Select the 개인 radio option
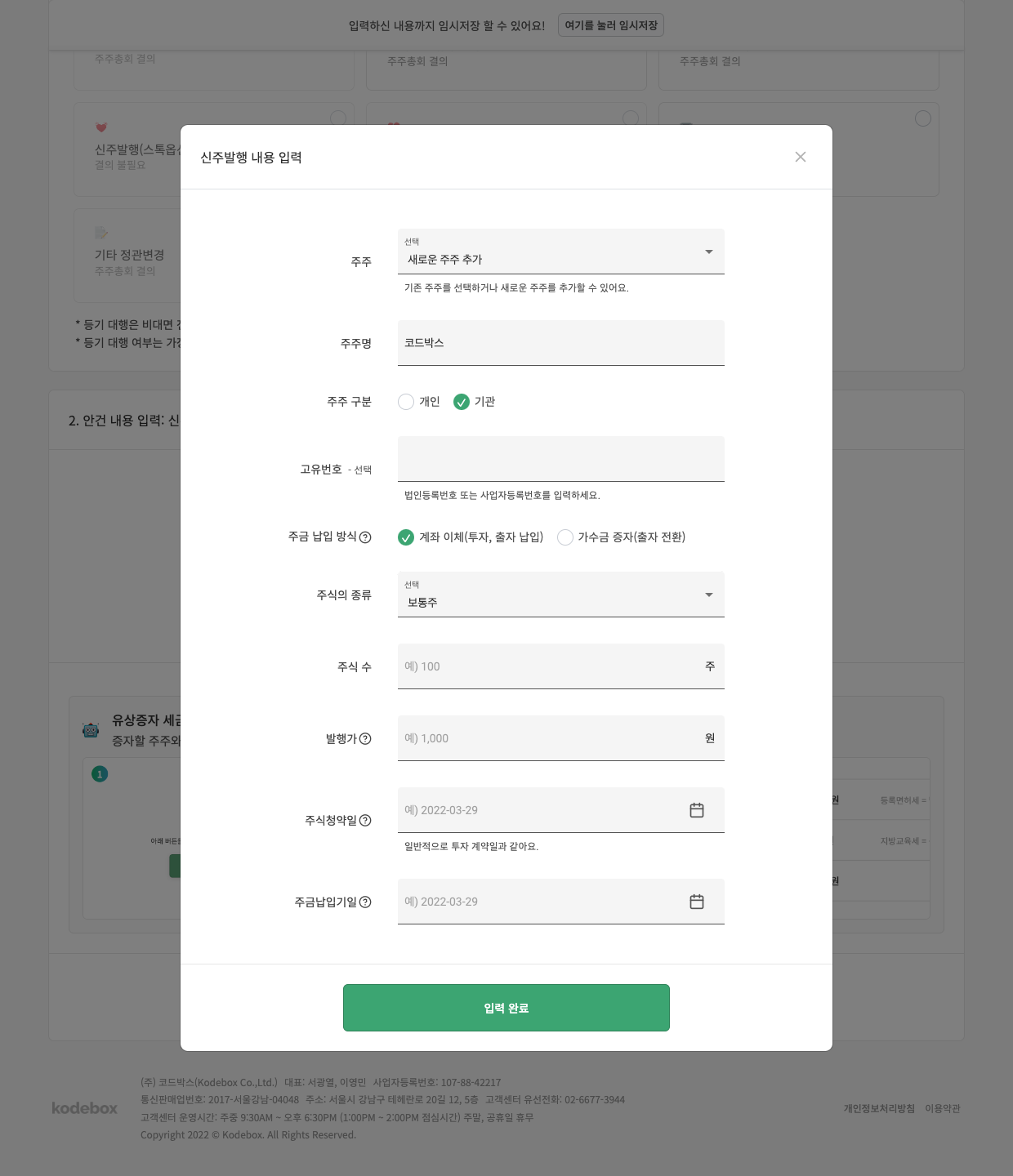Image resolution: width=1013 pixels, height=1176 pixels. 406,402
